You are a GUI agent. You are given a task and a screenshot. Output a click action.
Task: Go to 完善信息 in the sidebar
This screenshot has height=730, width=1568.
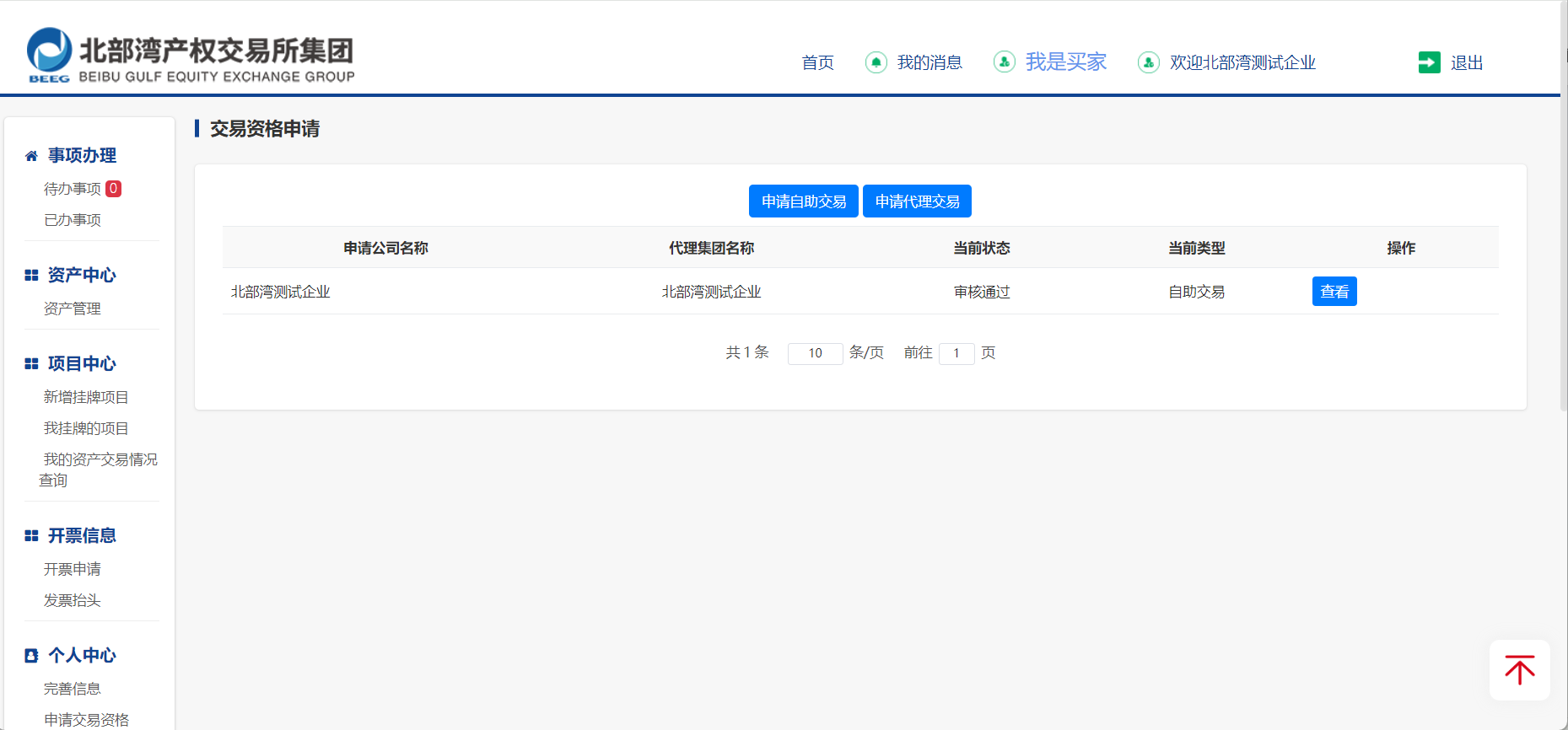(x=73, y=689)
